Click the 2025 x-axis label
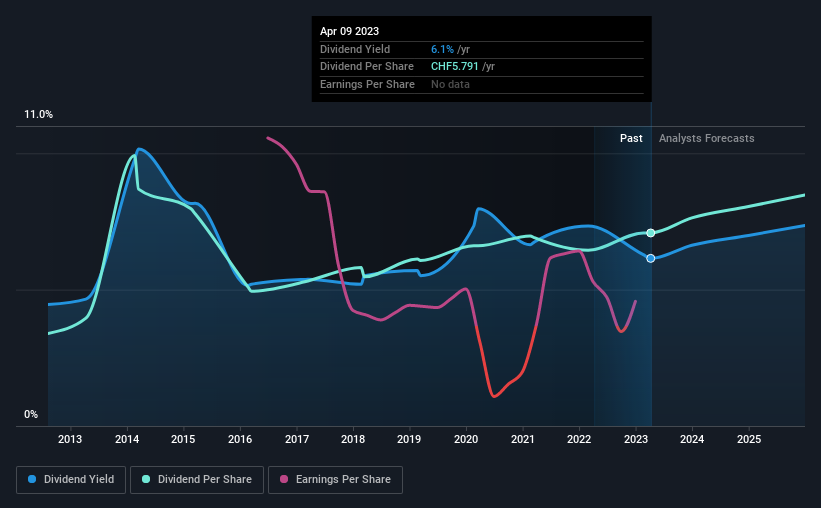The image size is (821, 508). click(x=749, y=439)
